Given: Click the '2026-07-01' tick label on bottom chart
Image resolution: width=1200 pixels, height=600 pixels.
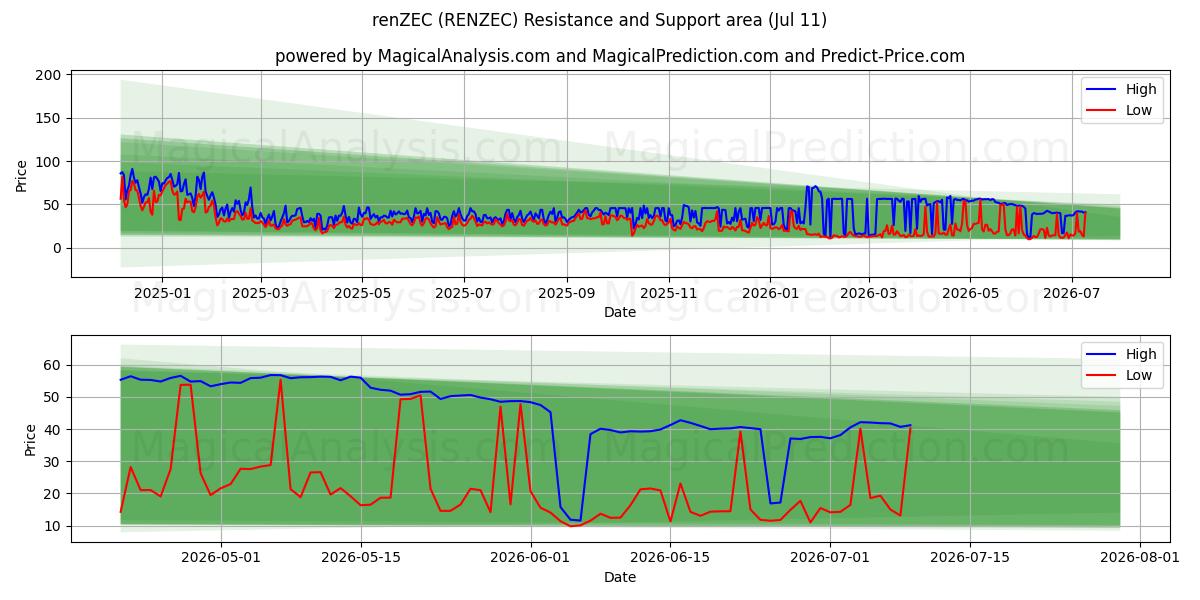Looking at the screenshot, I should [830, 559].
